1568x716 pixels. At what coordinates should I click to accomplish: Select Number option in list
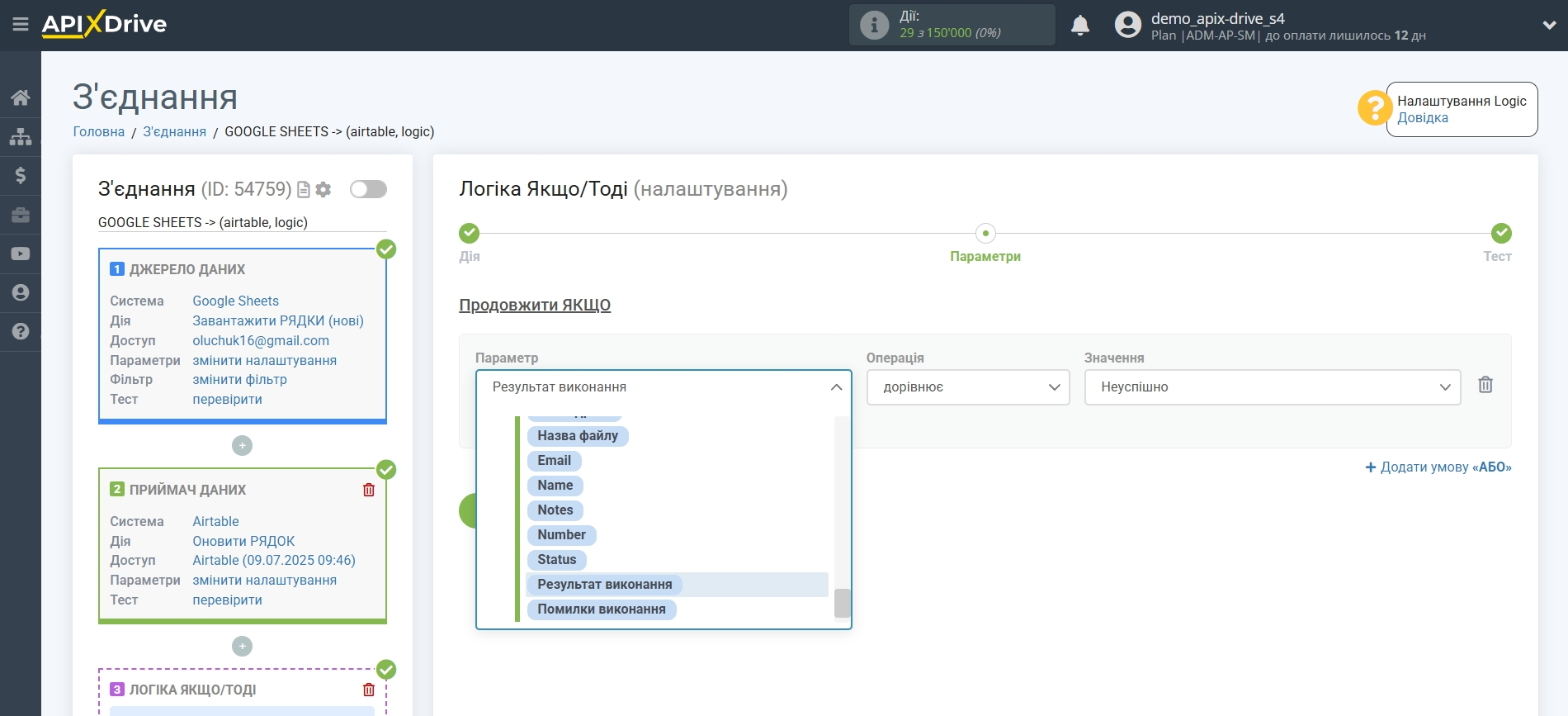562,535
